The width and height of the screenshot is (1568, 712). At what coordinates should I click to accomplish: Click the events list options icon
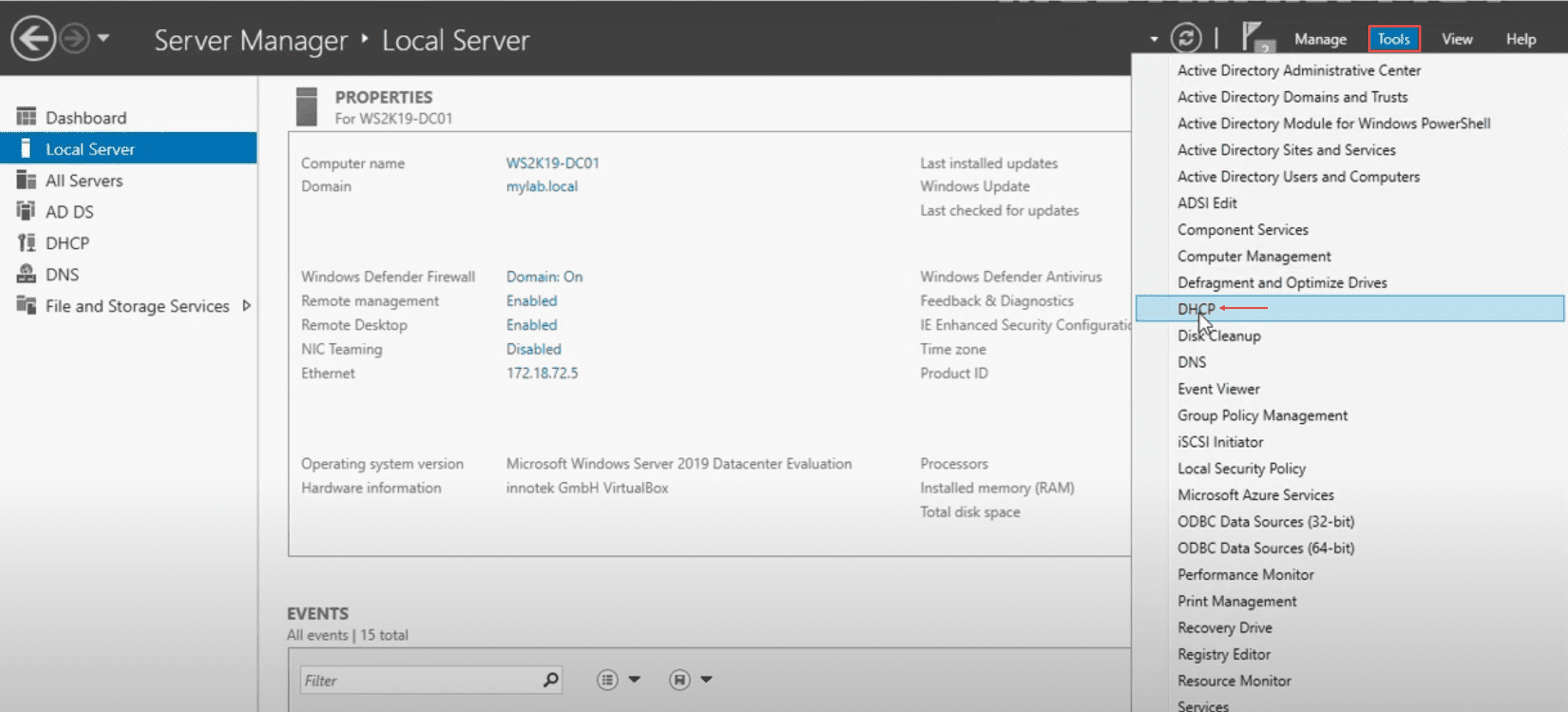(607, 679)
